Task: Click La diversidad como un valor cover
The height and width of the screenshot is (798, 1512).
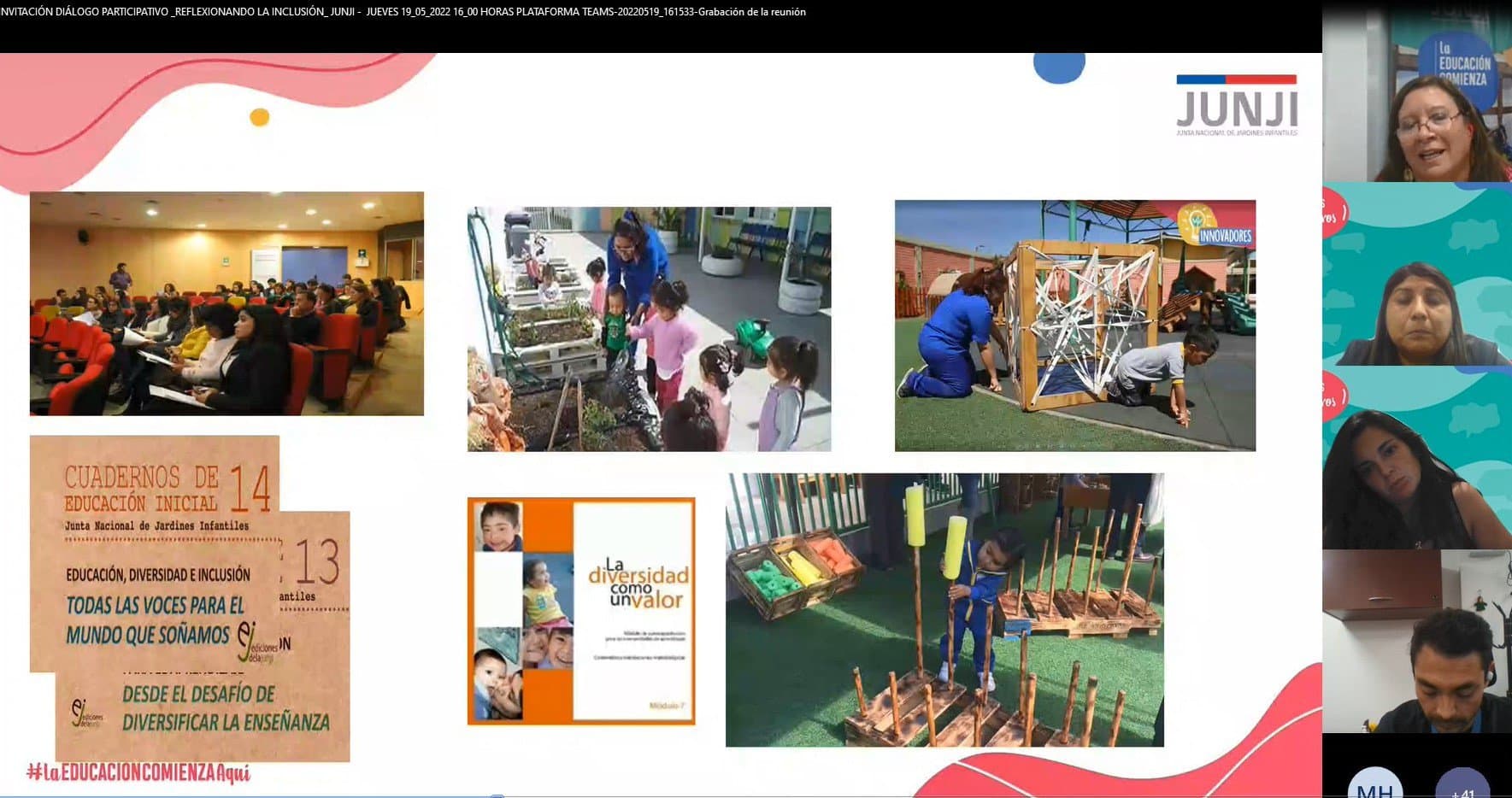Action: pyautogui.click(x=581, y=611)
